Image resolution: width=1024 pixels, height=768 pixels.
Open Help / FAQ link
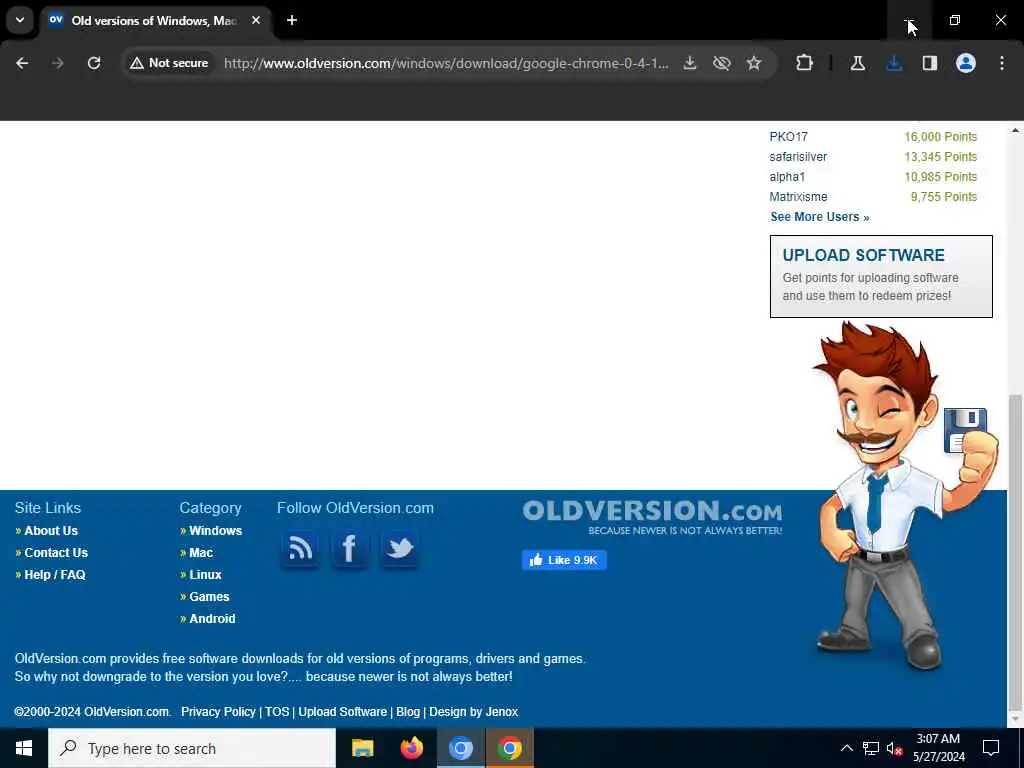click(x=55, y=575)
